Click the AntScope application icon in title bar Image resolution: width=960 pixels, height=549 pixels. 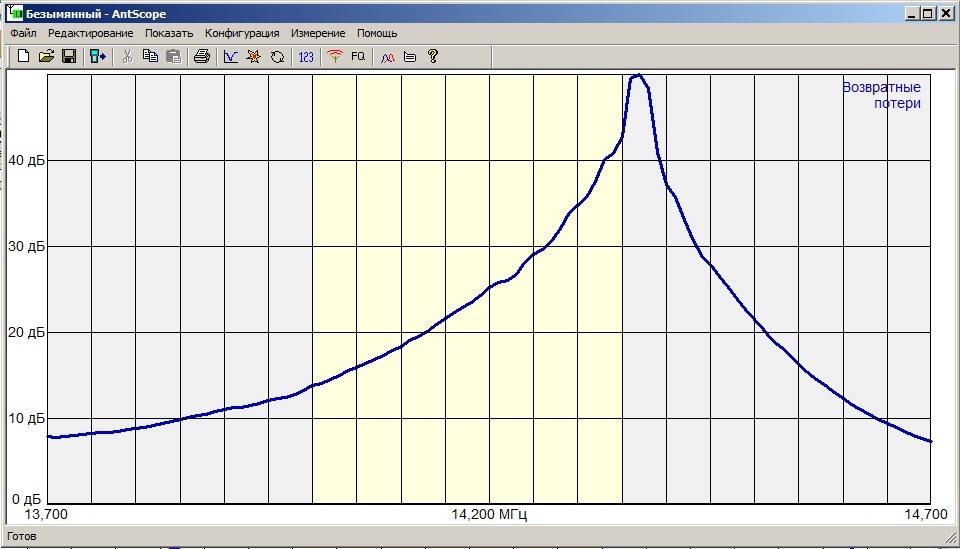(x=15, y=13)
